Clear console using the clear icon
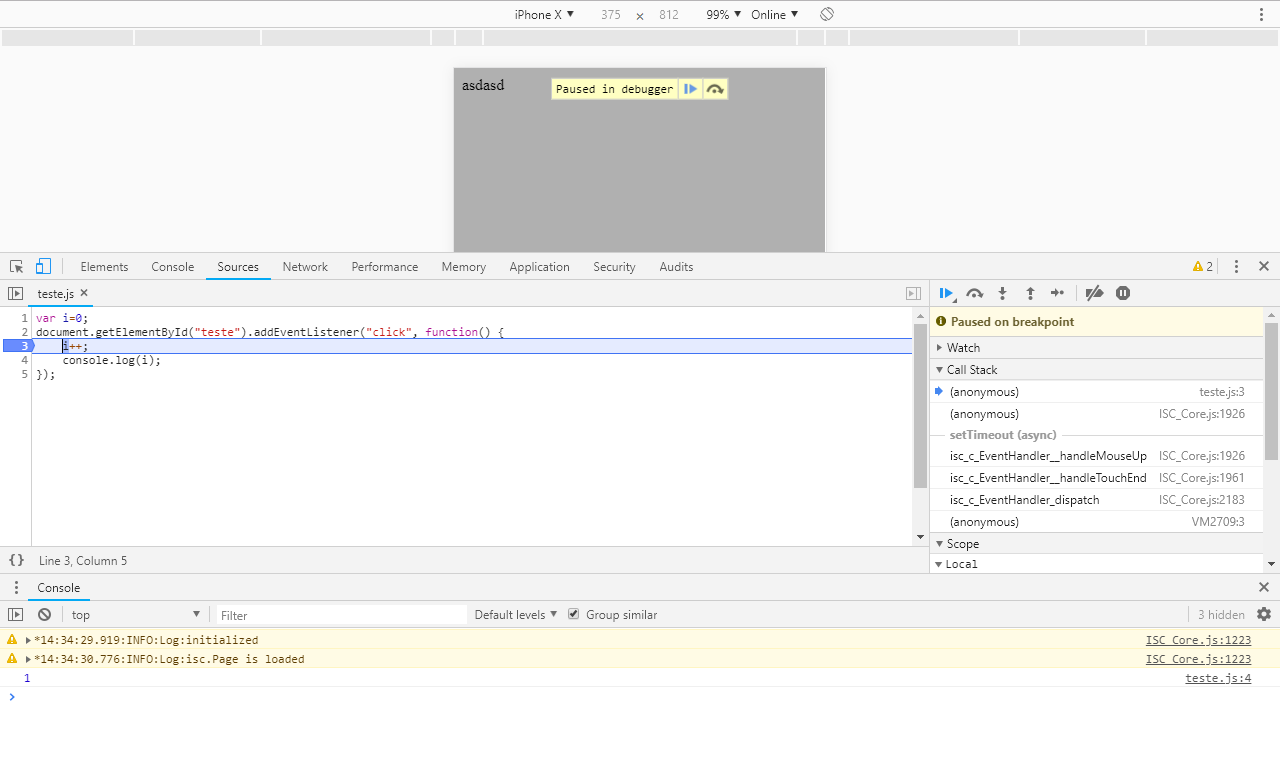1280x780 pixels. (x=44, y=615)
